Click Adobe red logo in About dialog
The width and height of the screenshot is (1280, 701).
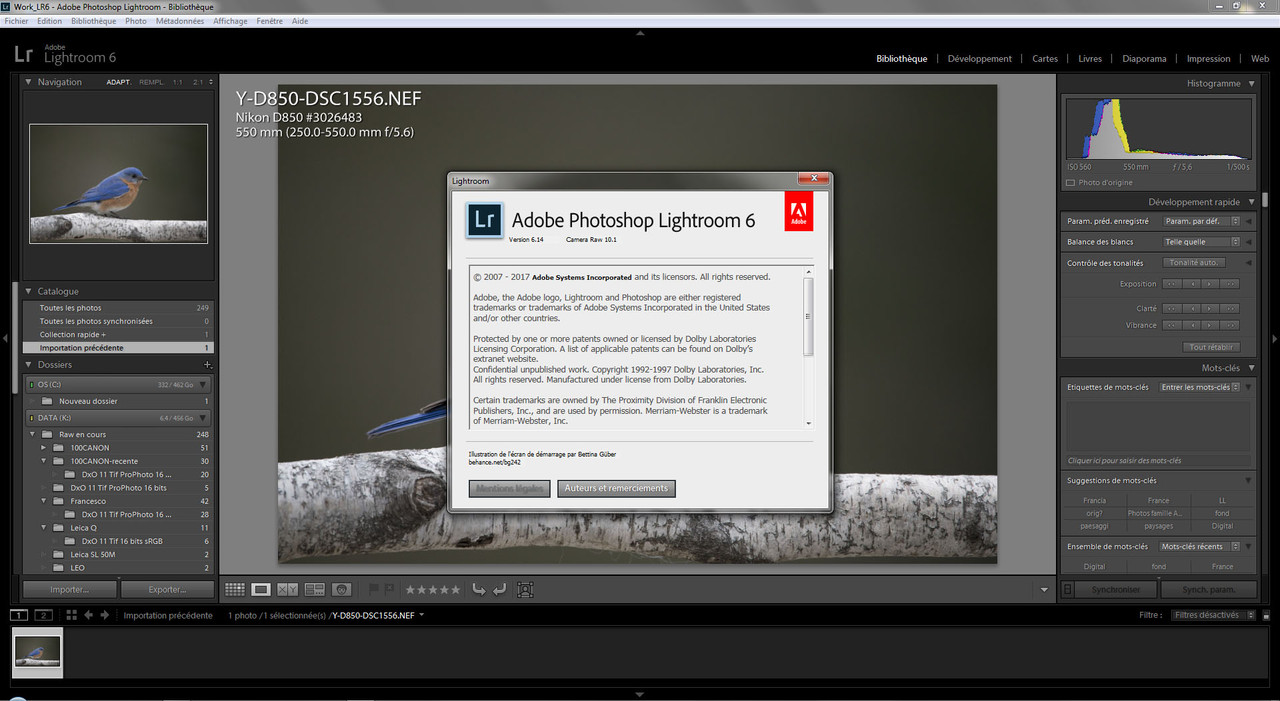[x=799, y=211]
